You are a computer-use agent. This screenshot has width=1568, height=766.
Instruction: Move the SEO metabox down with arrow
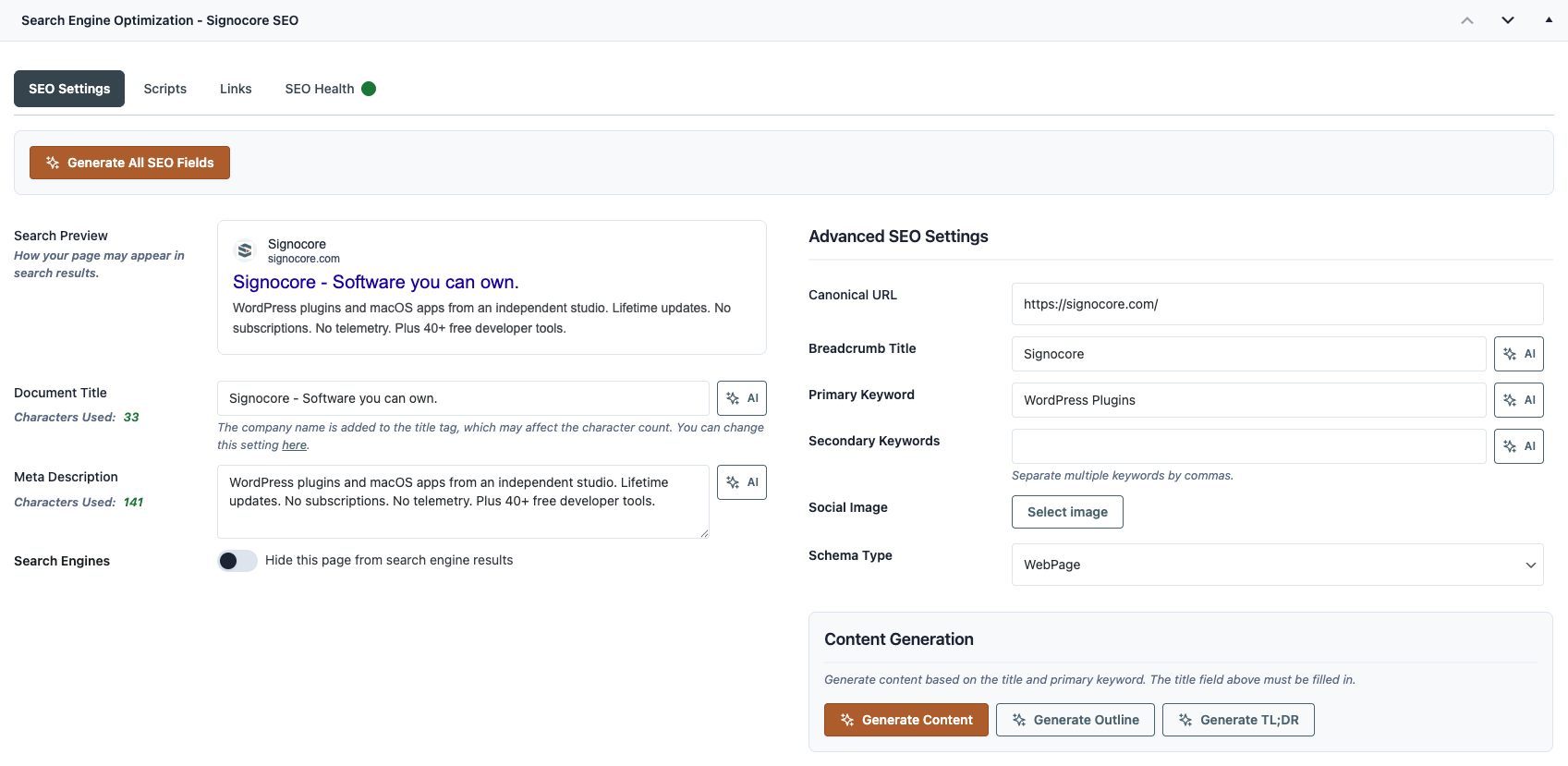[1508, 20]
